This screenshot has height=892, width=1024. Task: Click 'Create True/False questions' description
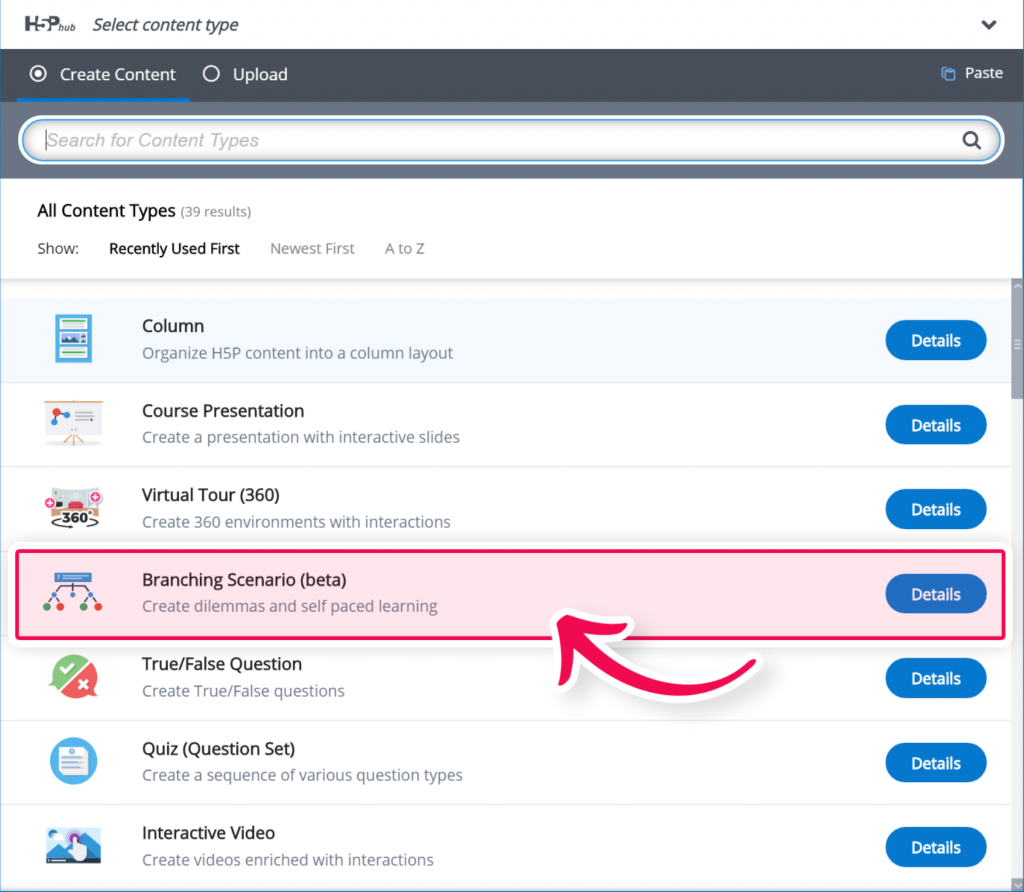[x=243, y=691]
